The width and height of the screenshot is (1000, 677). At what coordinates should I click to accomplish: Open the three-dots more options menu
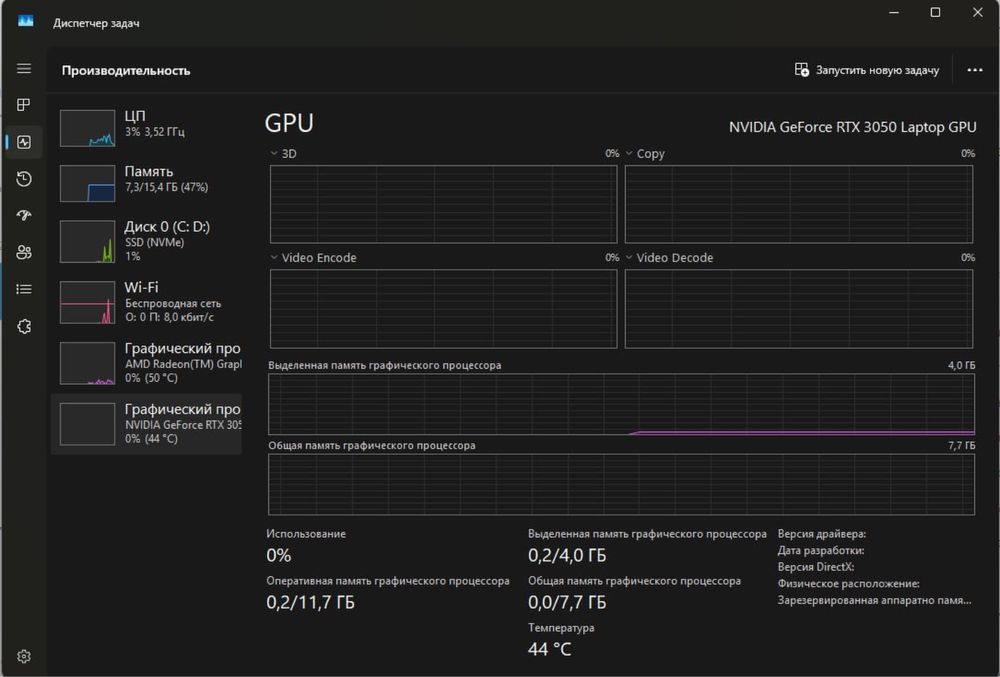pyautogui.click(x=975, y=70)
